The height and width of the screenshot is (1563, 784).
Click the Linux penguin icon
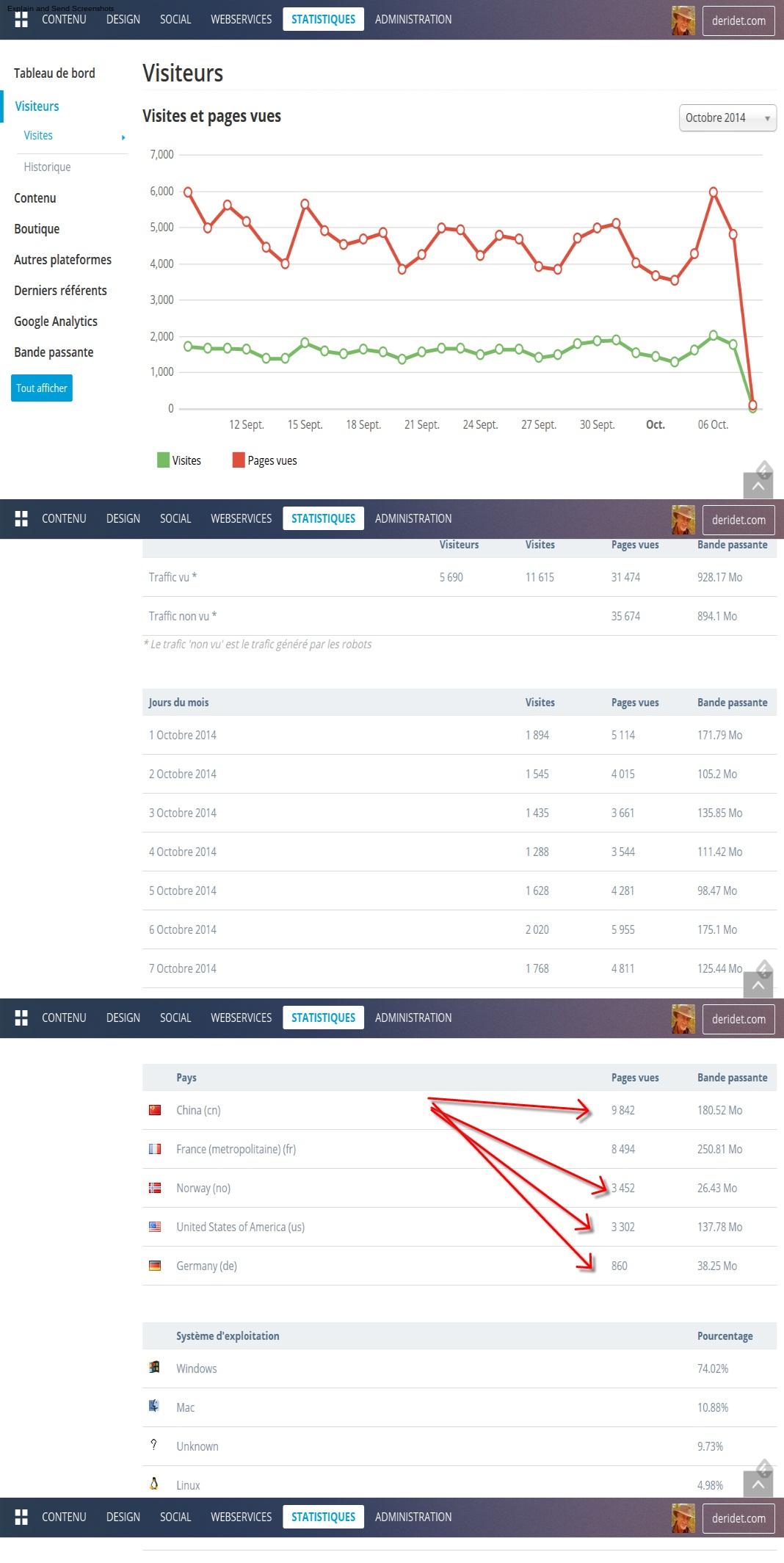(x=154, y=1484)
